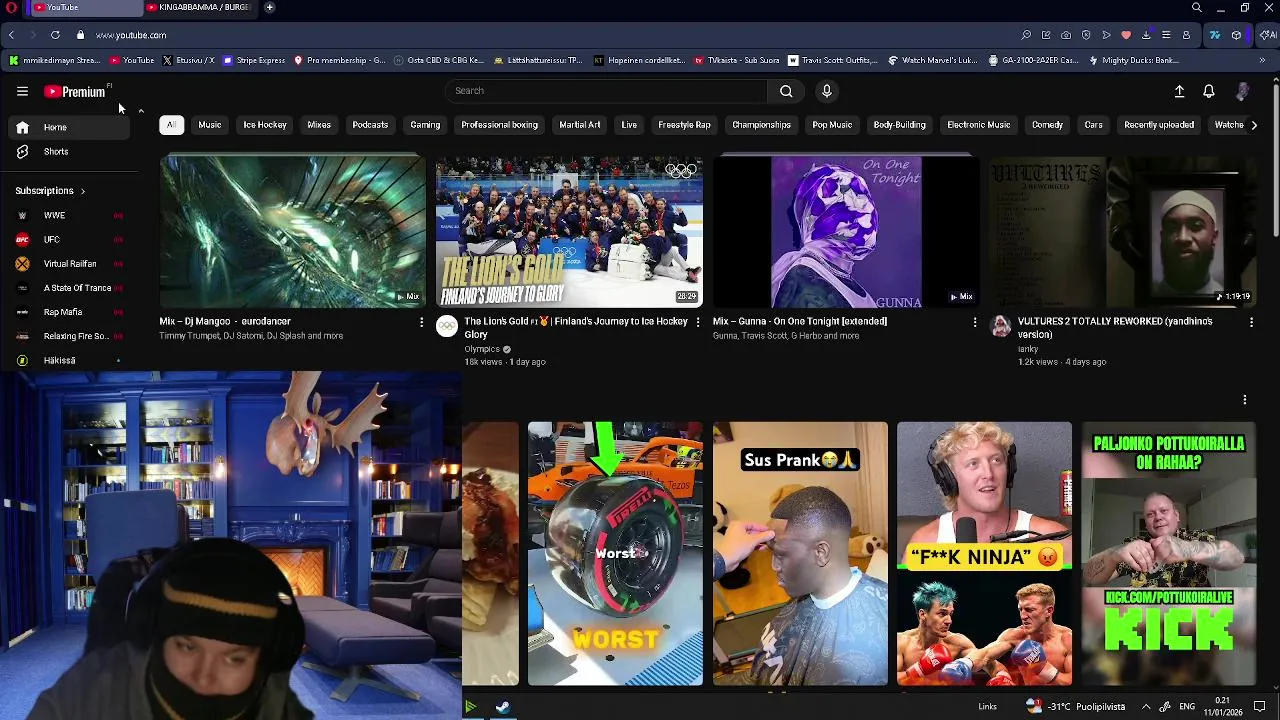Image resolution: width=1280 pixels, height=720 pixels.
Task: Click the YouTube Premium logo
Action: (x=75, y=91)
